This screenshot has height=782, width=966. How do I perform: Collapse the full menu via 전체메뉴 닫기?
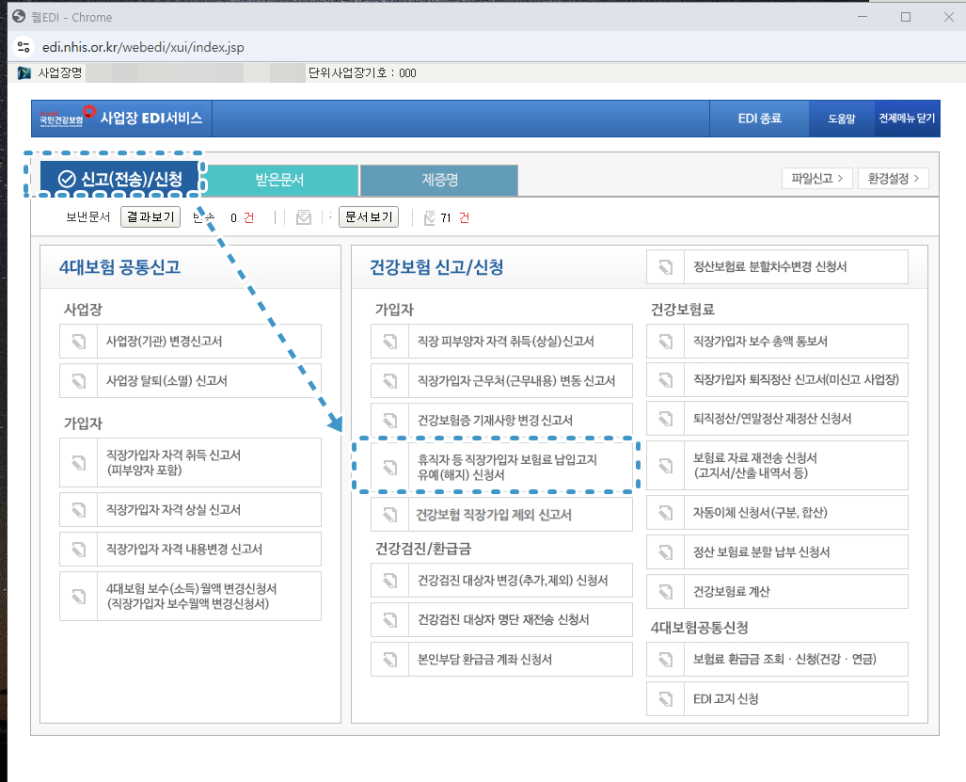905,118
